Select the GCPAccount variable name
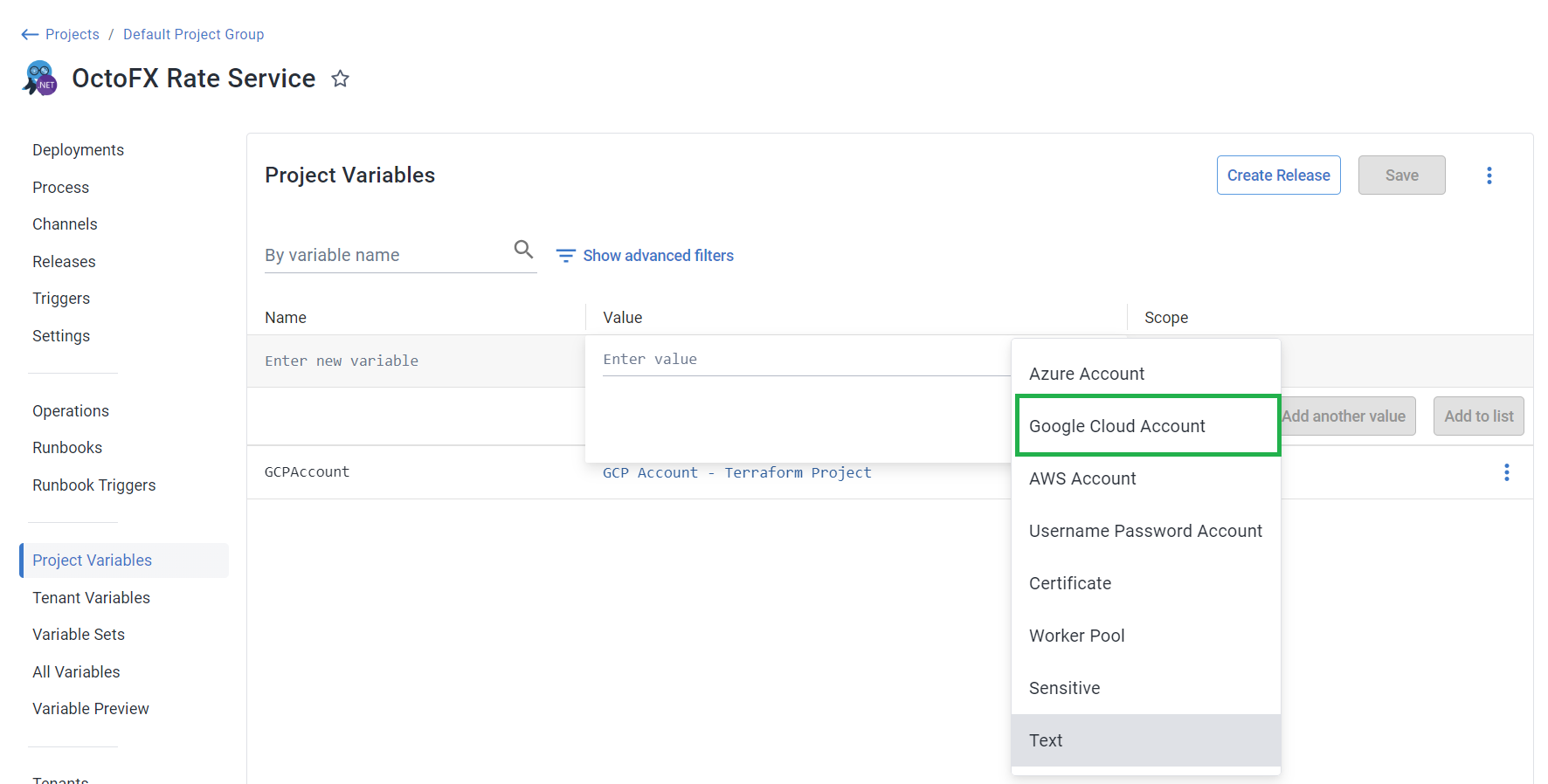The width and height of the screenshot is (1548, 784). tap(307, 471)
